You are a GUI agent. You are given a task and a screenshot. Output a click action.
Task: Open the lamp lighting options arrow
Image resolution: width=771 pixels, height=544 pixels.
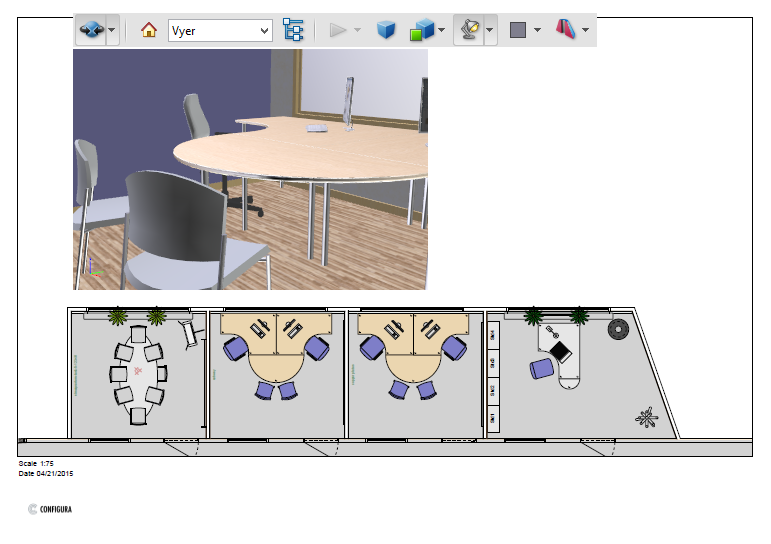489,30
